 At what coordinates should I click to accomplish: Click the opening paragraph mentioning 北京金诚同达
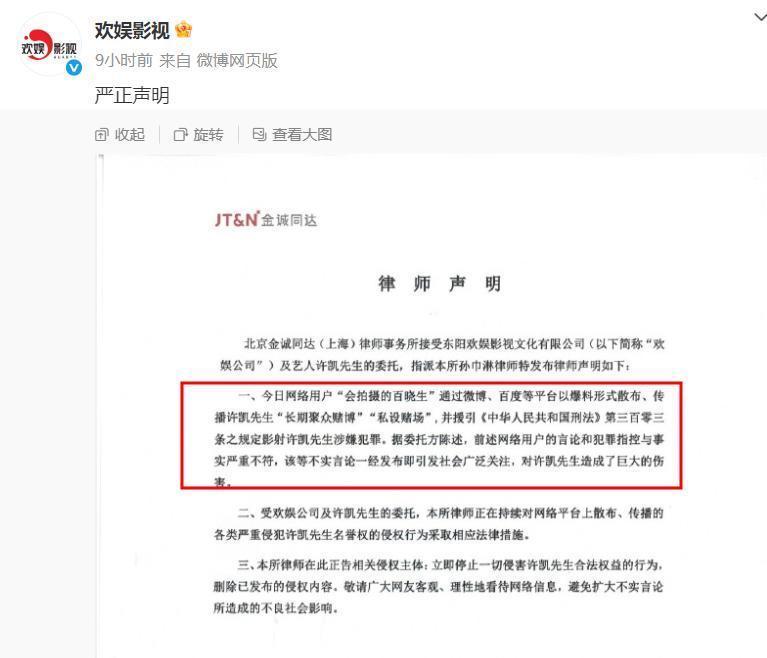coord(442,354)
